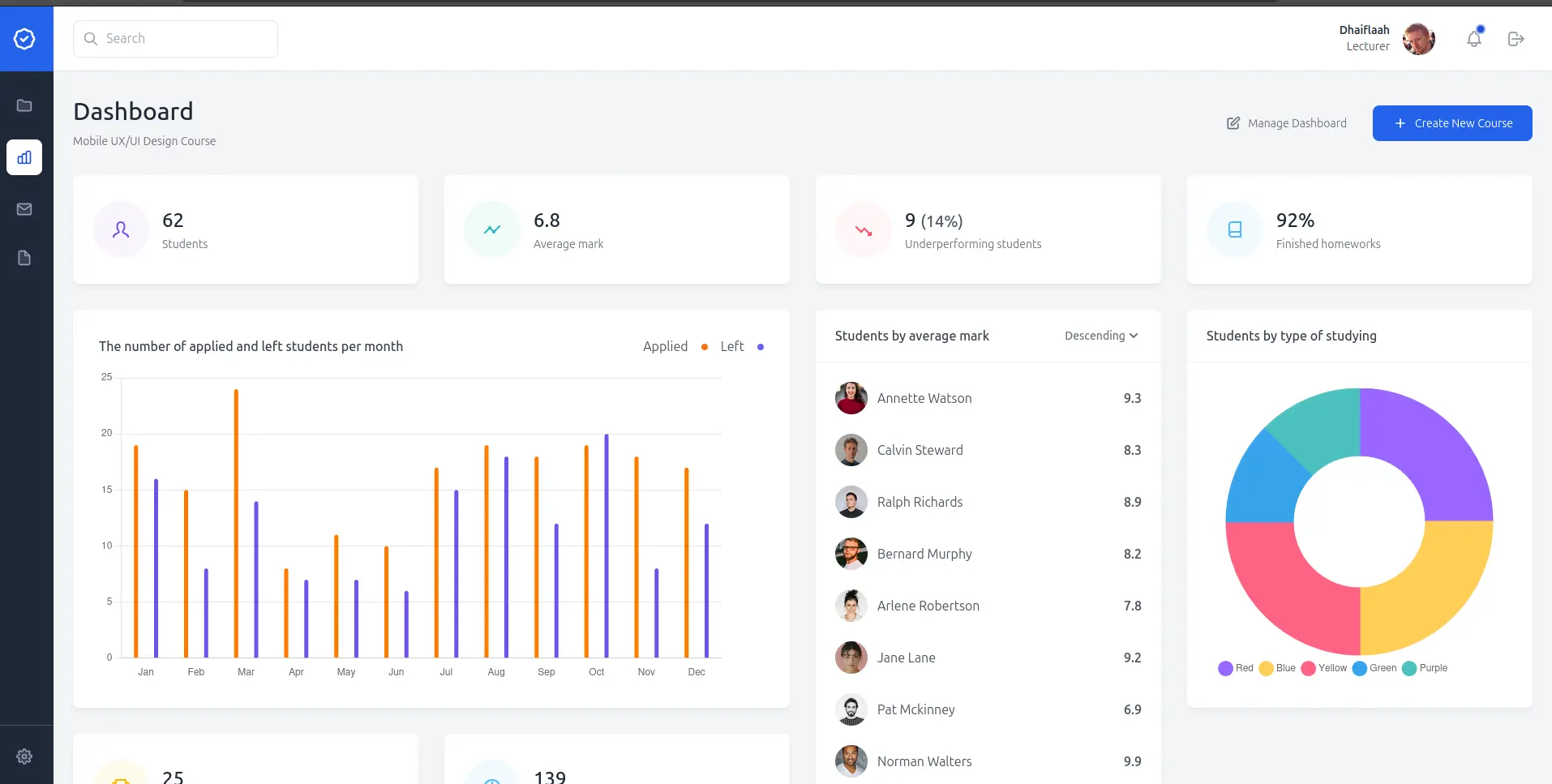The height and width of the screenshot is (784, 1552).
Task: Click the Underperforming students down-trend icon
Action: pos(864,229)
